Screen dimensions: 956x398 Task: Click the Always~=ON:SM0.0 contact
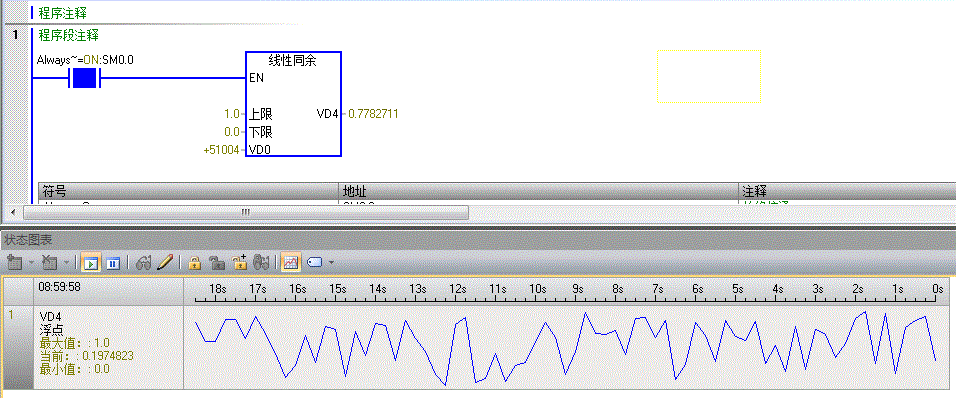[x=85, y=78]
